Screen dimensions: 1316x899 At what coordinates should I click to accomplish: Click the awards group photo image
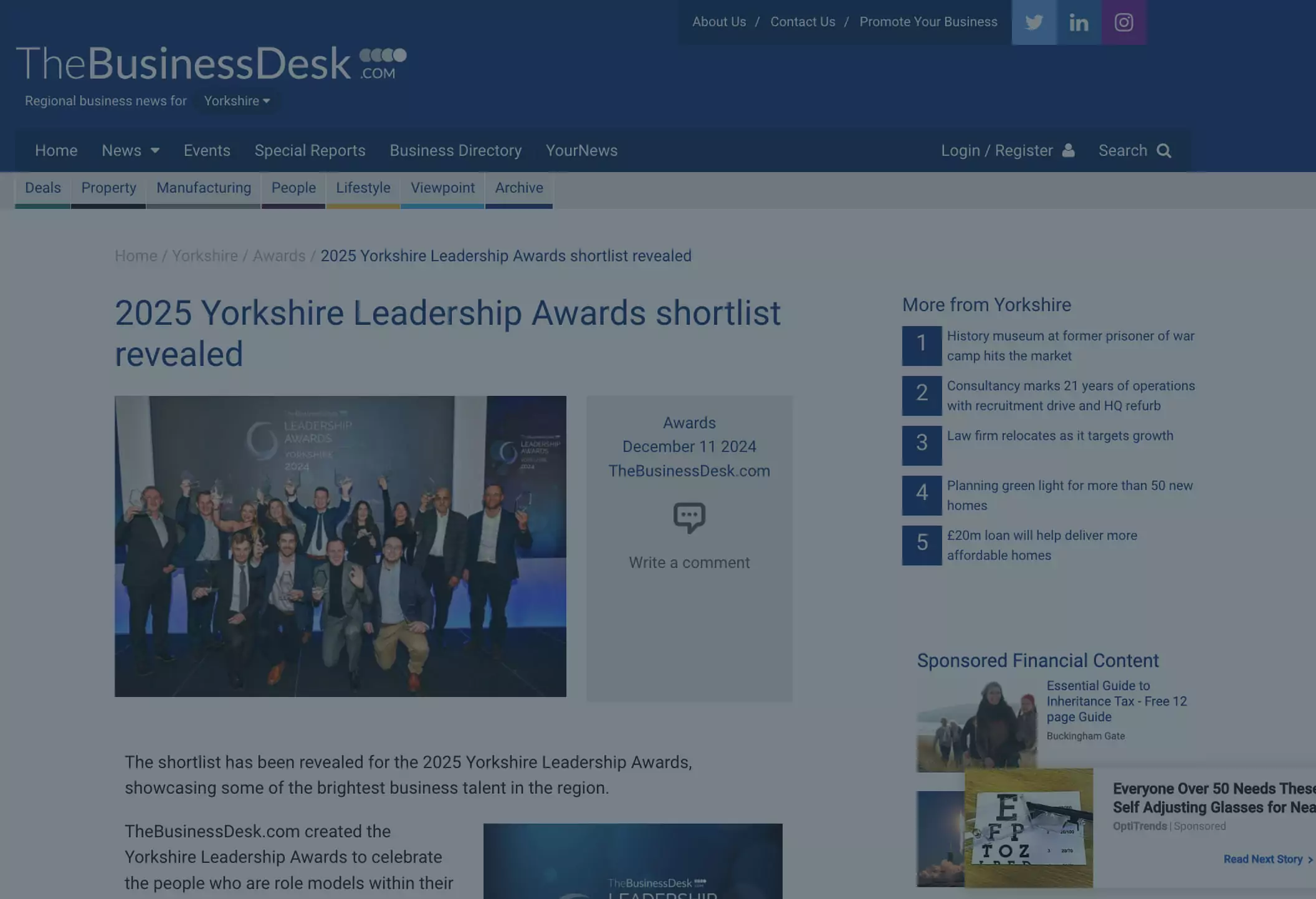[340, 546]
